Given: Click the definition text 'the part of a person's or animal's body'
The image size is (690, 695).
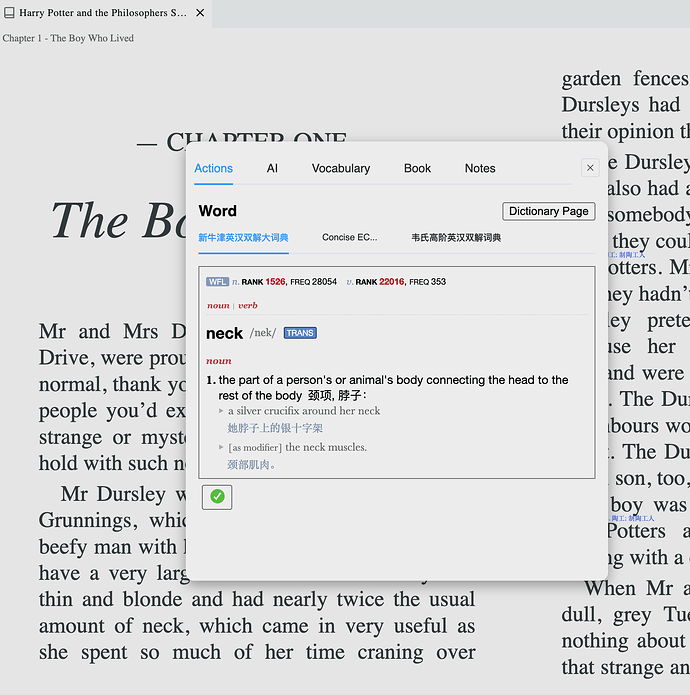Looking at the screenshot, I should [320, 380].
